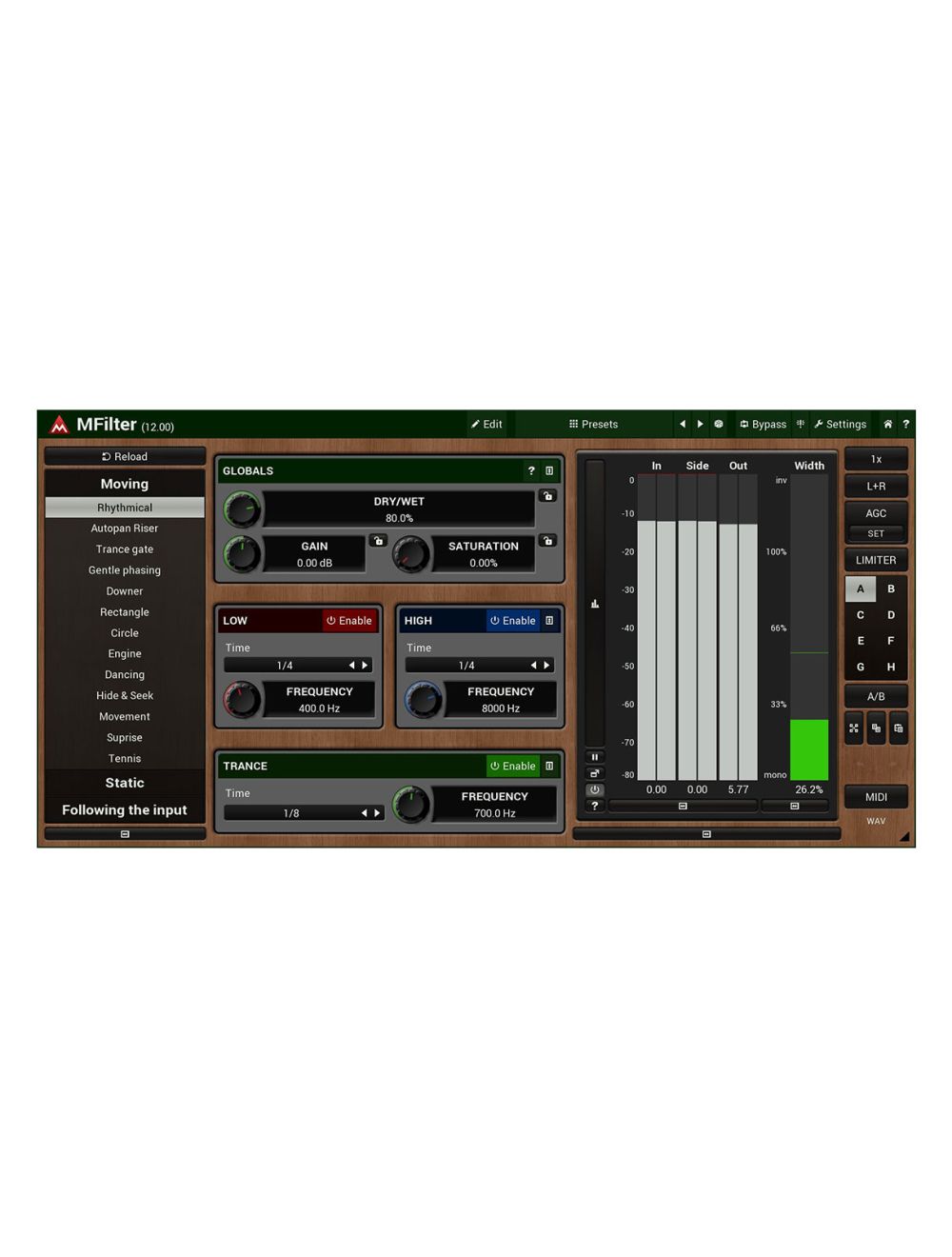The width and height of the screenshot is (952, 1257).
Task: Select the Trance gate preset
Action: click(124, 549)
